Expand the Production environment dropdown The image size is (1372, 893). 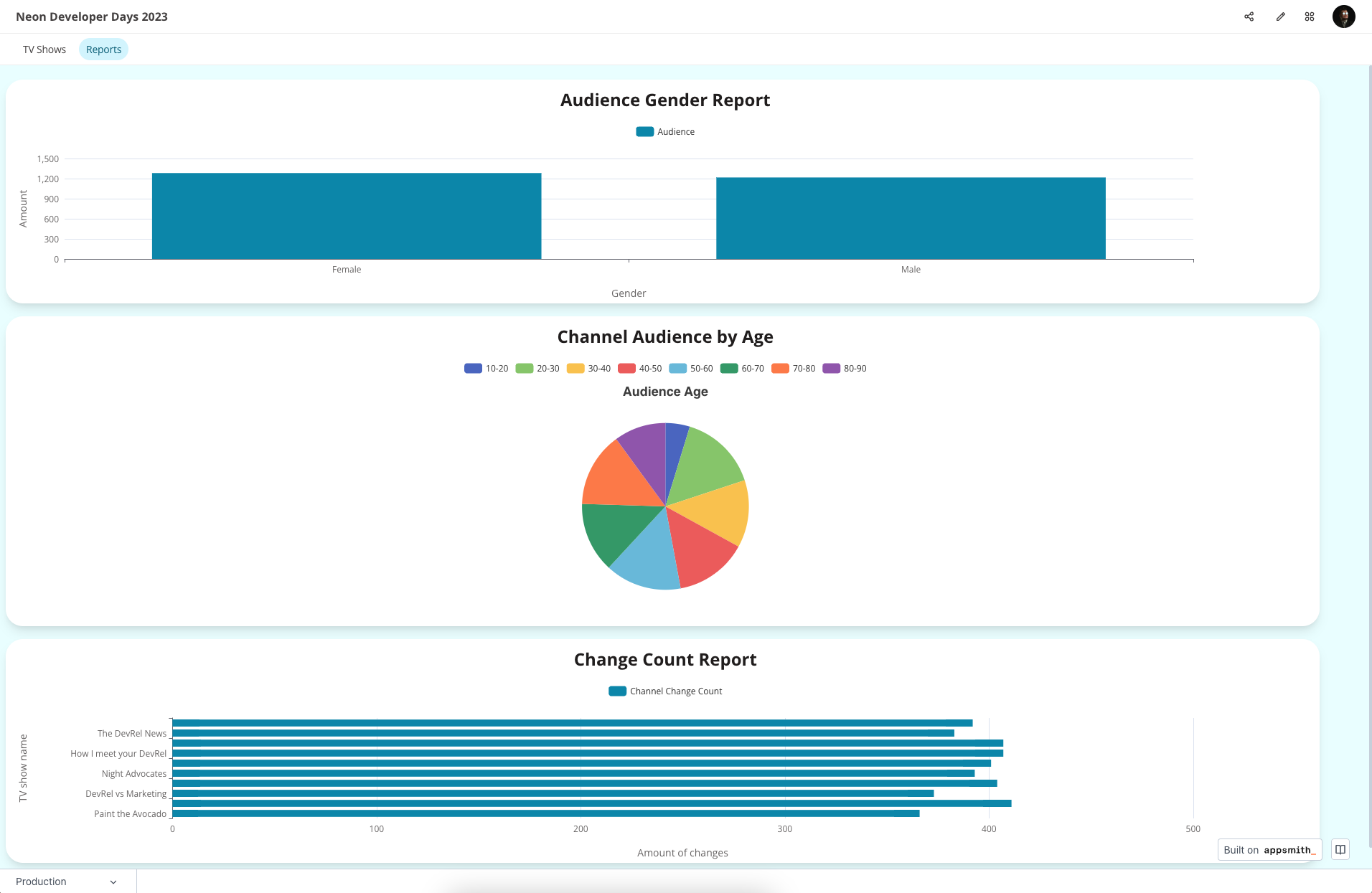click(66, 882)
